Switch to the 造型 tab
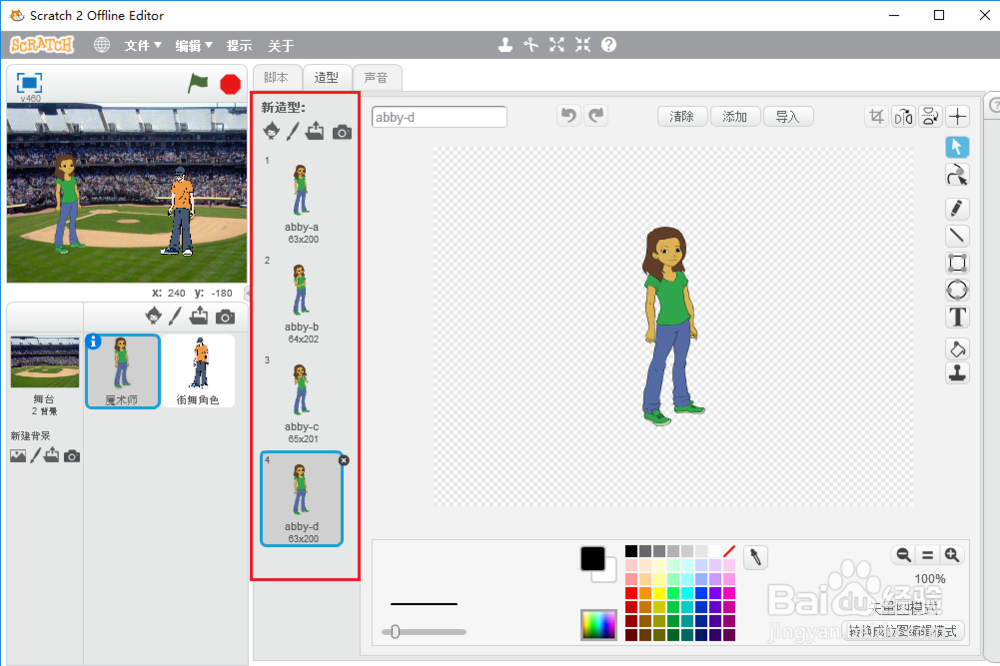Screen dimensions: 1000x666 click(x=327, y=77)
